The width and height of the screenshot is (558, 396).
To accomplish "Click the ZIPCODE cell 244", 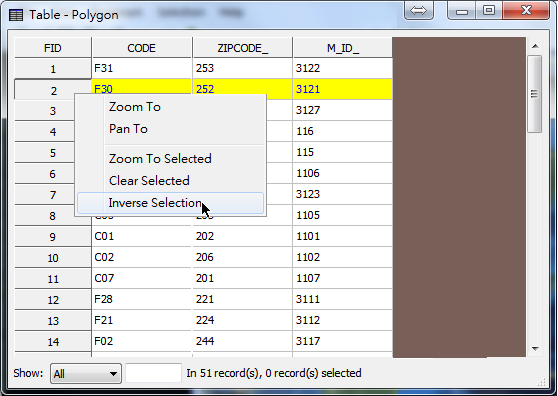I will (x=242, y=341).
